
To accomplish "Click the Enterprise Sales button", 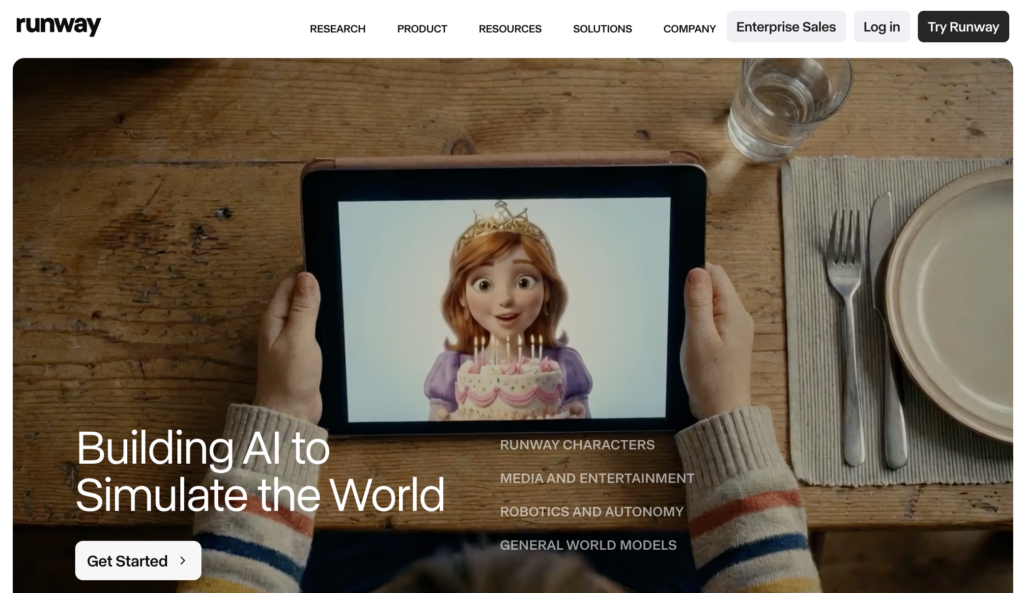I will point(786,27).
